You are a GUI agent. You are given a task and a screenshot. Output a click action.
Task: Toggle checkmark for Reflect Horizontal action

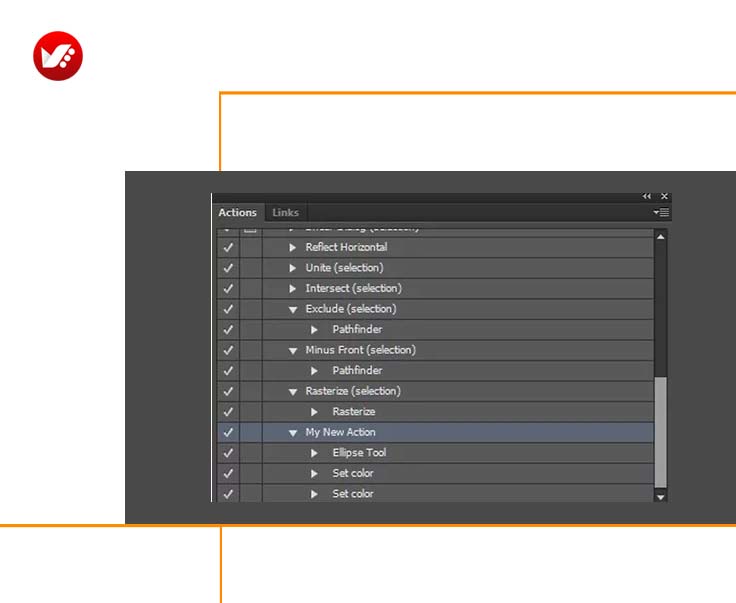coord(228,247)
